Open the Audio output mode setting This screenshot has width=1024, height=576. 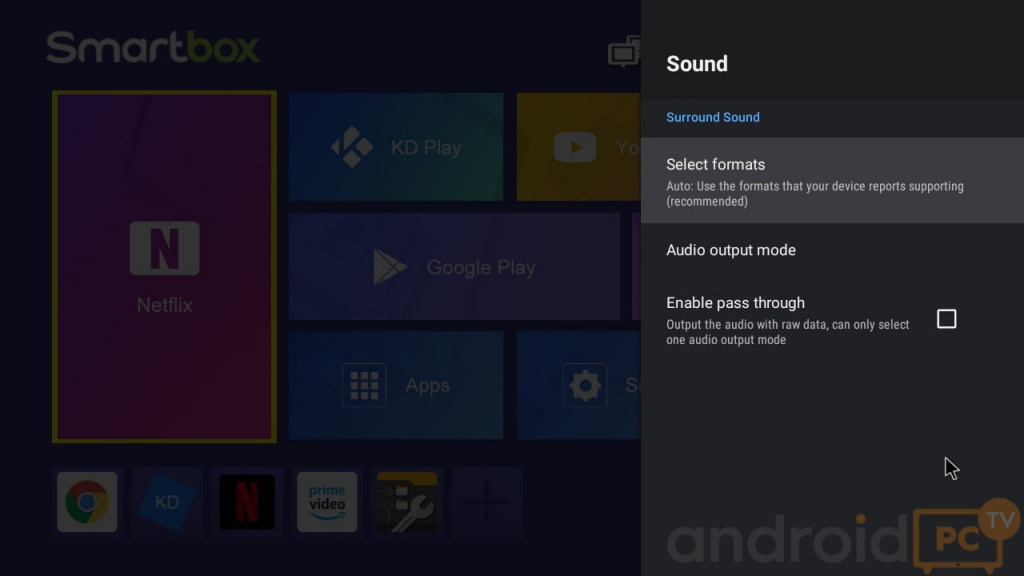[x=731, y=250]
